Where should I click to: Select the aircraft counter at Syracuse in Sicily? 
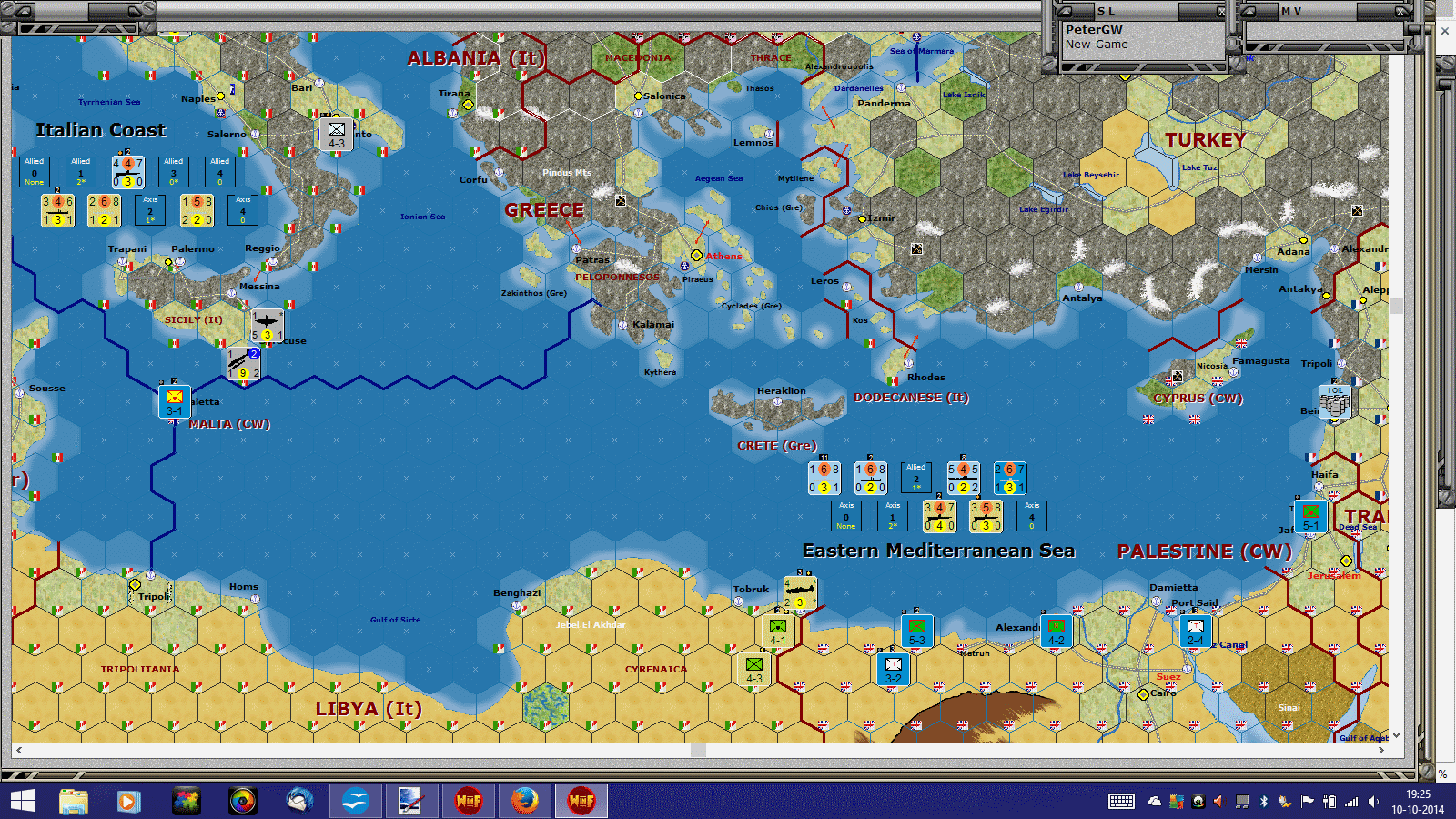click(x=267, y=326)
